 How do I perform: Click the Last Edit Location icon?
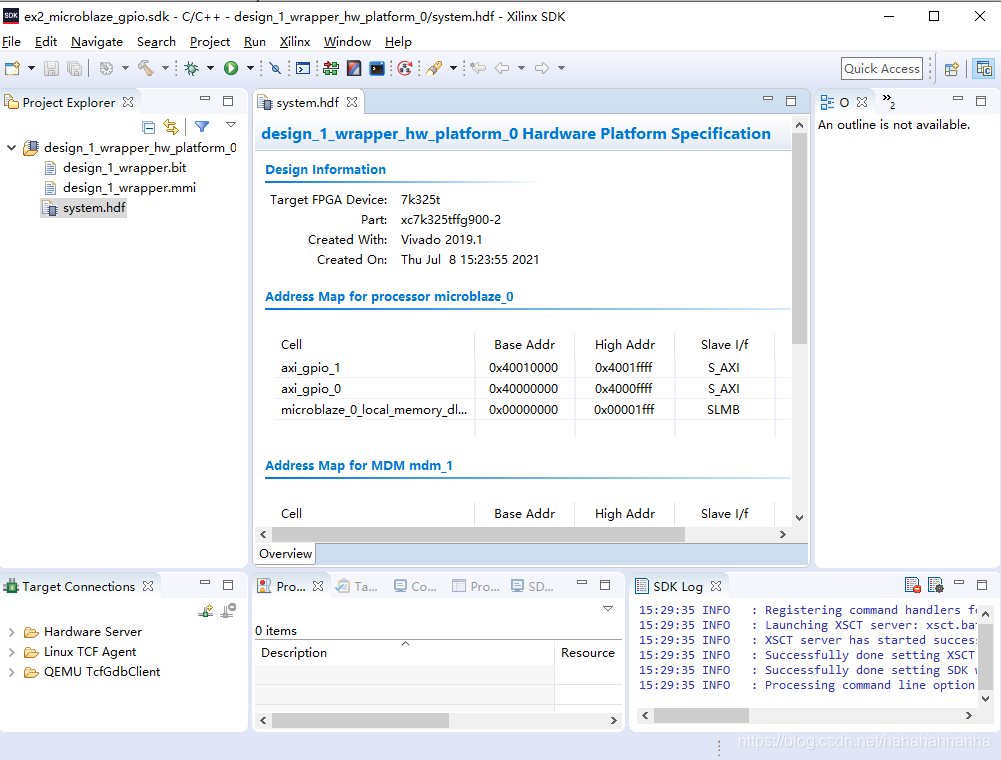(478, 68)
